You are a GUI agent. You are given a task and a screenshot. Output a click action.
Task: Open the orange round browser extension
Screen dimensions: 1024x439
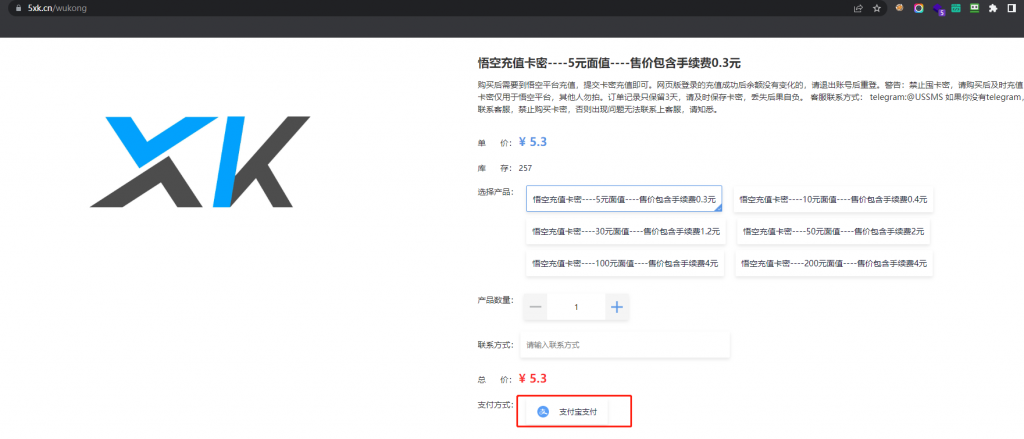click(x=899, y=8)
